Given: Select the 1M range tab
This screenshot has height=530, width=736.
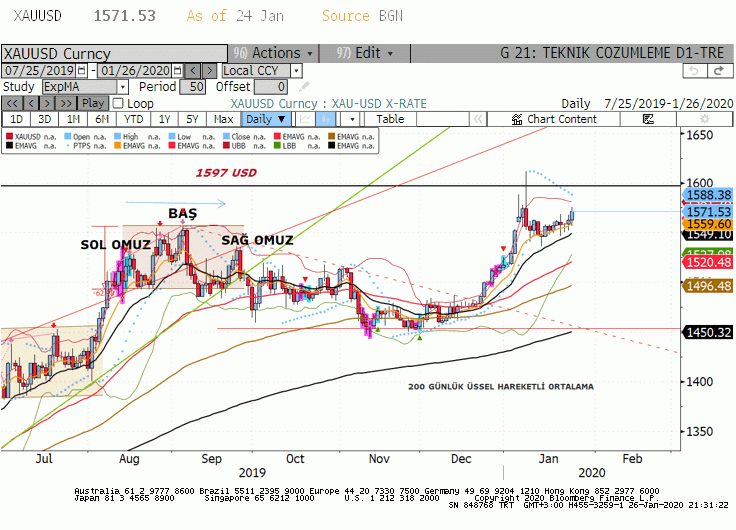Looking at the screenshot, I should pyautogui.click(x=73, y=119).
